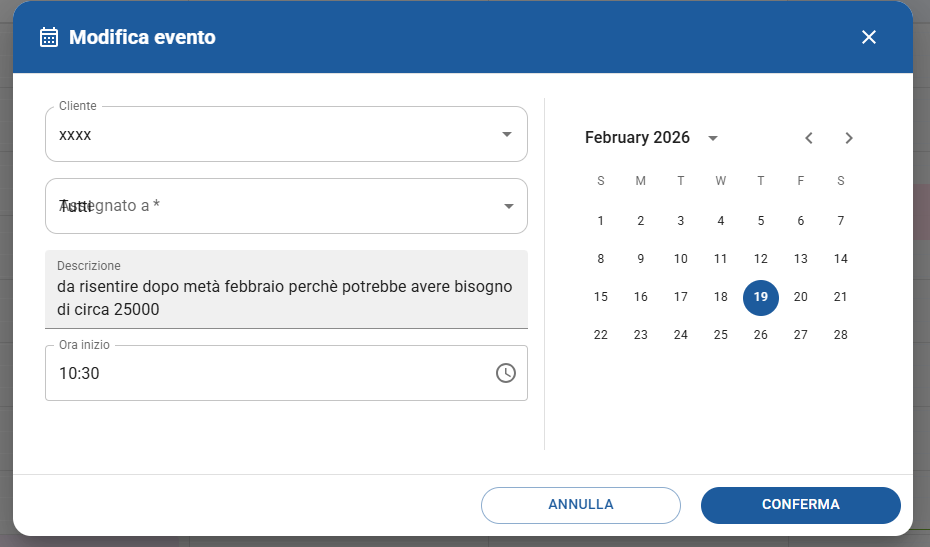Click into the Descrizione text field
930x547 pixels.
286,298
